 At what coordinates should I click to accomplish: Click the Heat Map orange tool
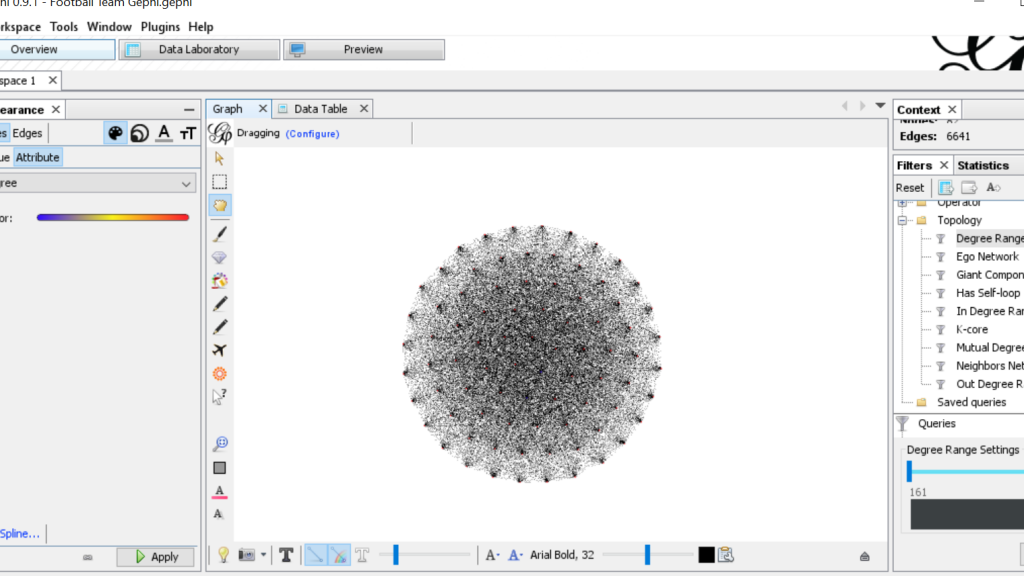219,374
